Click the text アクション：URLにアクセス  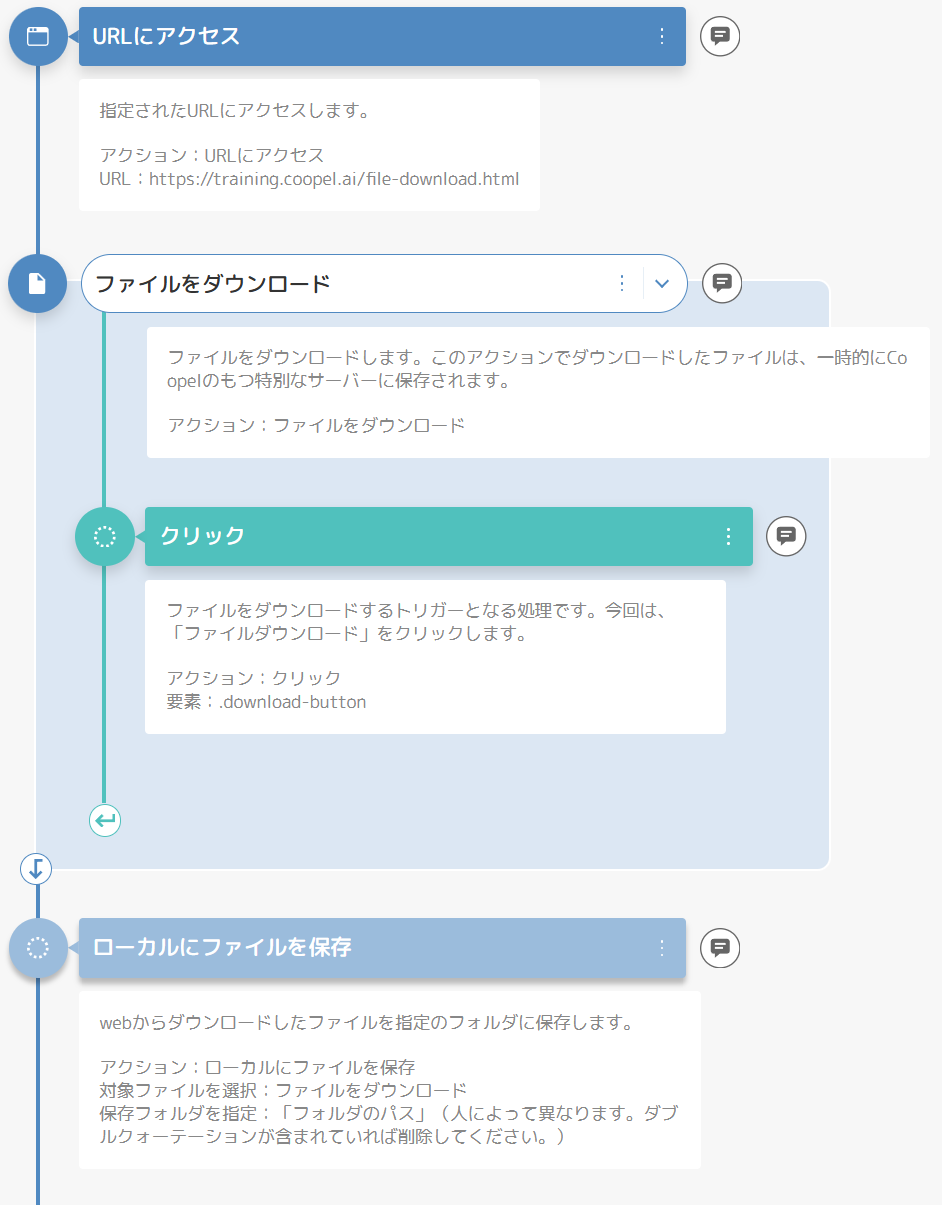click(x=212, y=156)
